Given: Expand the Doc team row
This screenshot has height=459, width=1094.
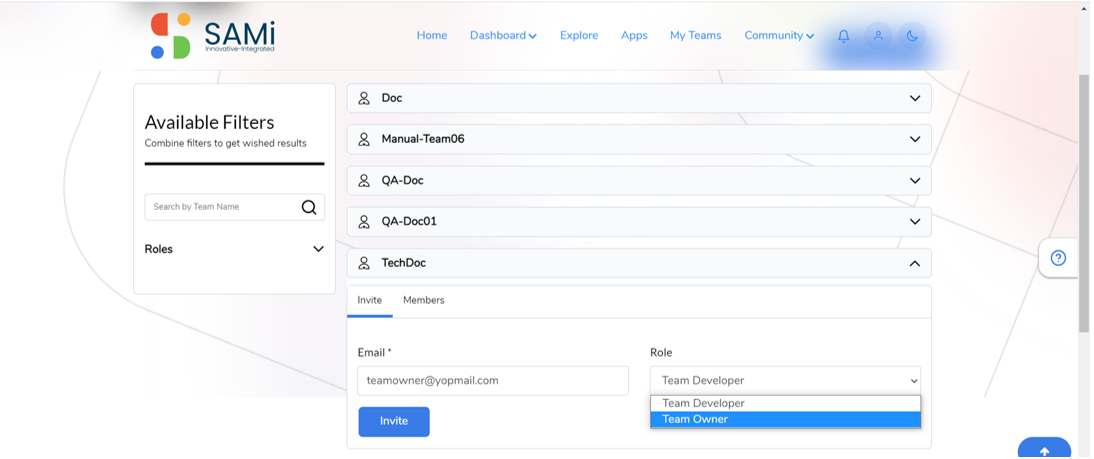Looking at the screenshot, I should [x=639, y=98].
